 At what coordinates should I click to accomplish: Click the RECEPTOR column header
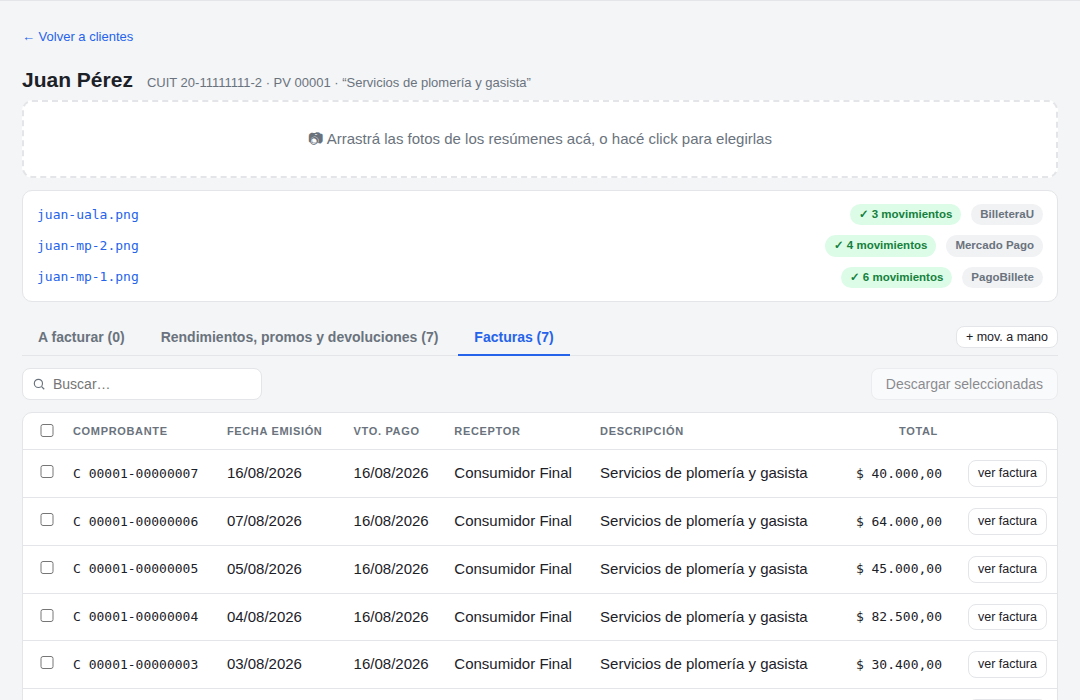pyautogui.click(x=487, y=431)
